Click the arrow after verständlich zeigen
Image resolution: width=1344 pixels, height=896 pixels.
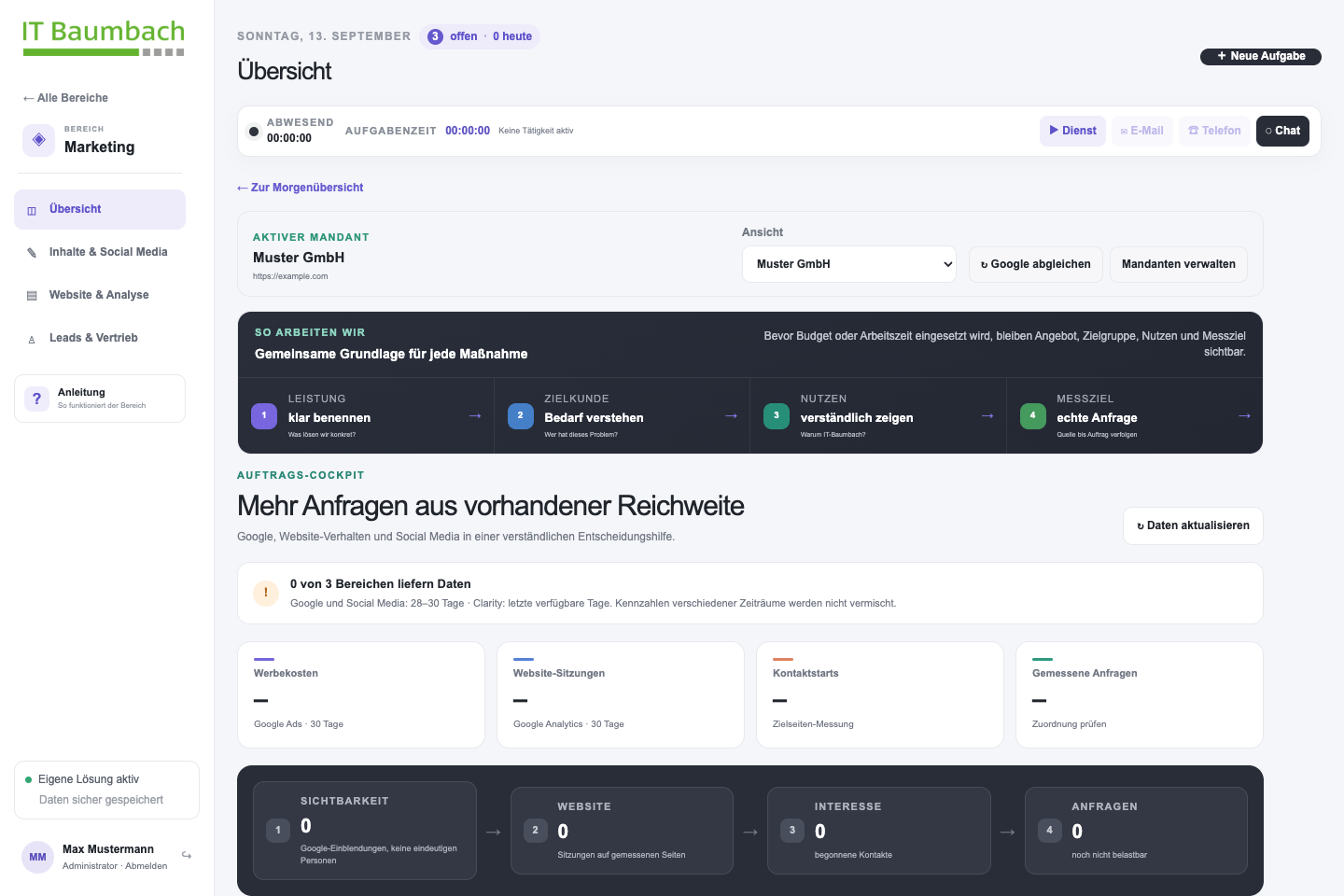pos(987,415)
